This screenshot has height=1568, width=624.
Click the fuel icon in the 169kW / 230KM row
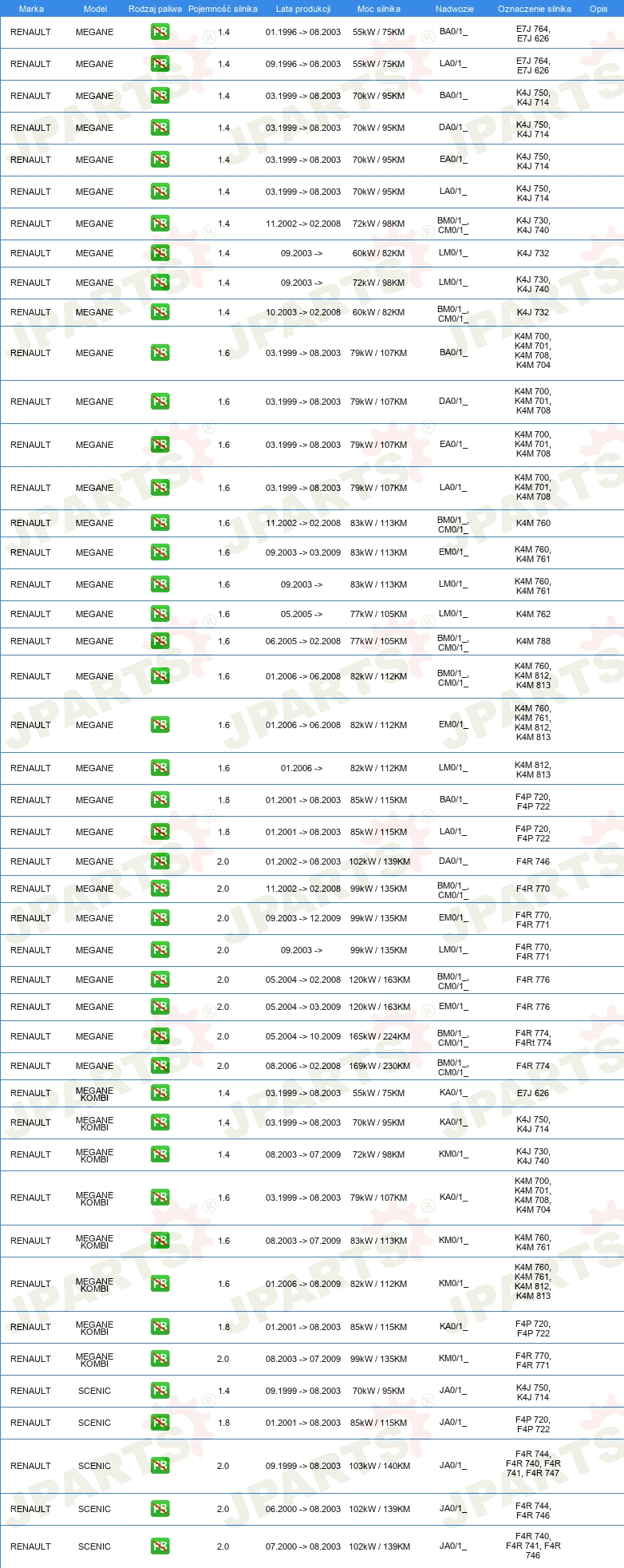(160, 1066)
